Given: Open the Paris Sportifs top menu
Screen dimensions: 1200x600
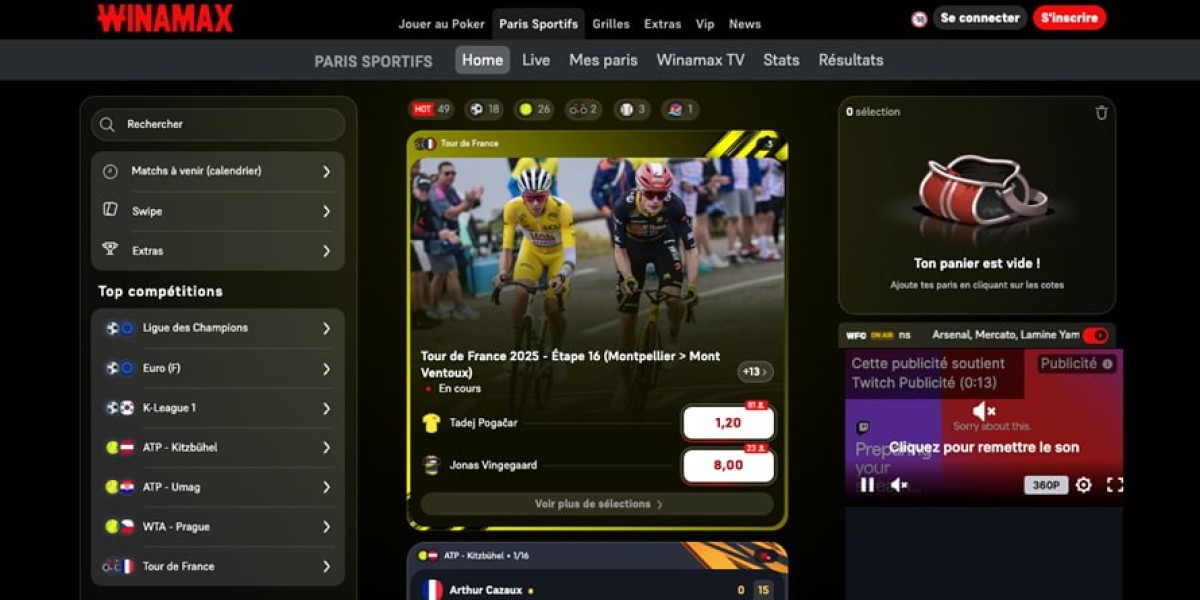Looking at the screenshot, I should 538,24.
